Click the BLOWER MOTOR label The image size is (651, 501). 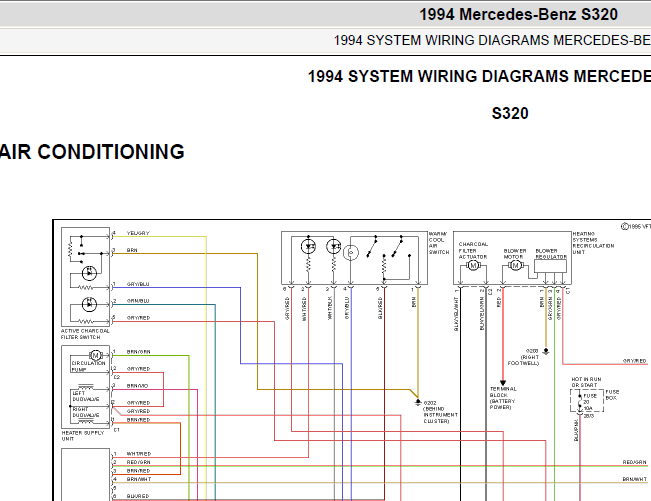(x=515, y=254)
